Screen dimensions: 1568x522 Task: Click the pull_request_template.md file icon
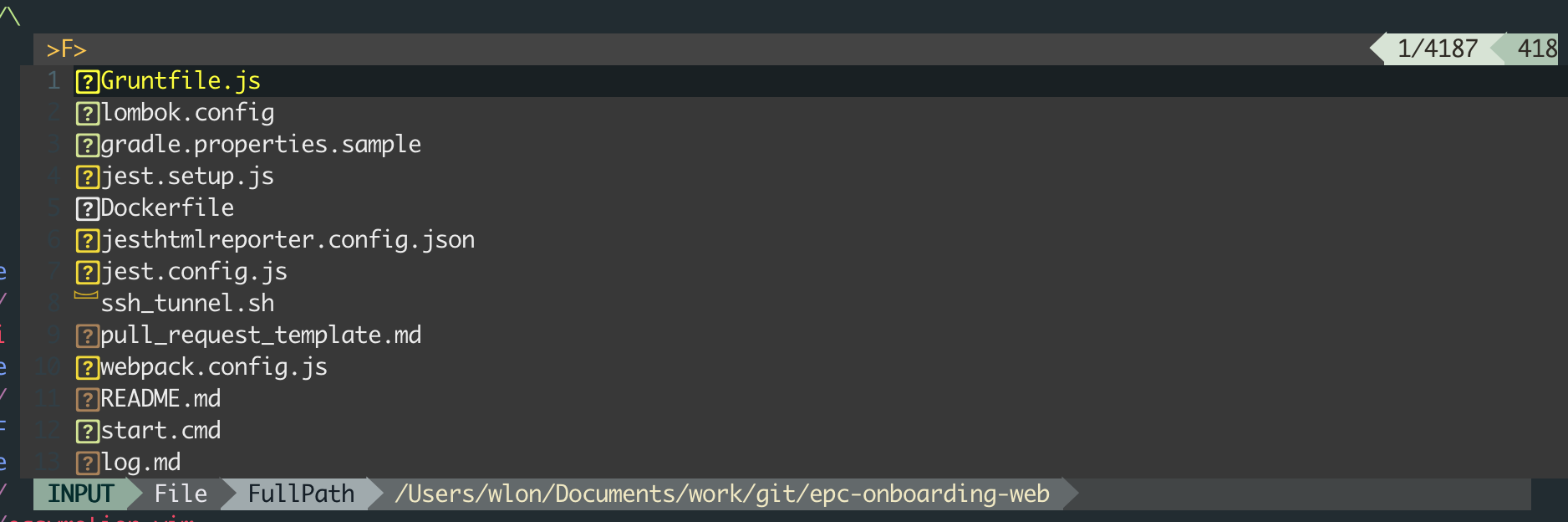[x=86, y=335]
